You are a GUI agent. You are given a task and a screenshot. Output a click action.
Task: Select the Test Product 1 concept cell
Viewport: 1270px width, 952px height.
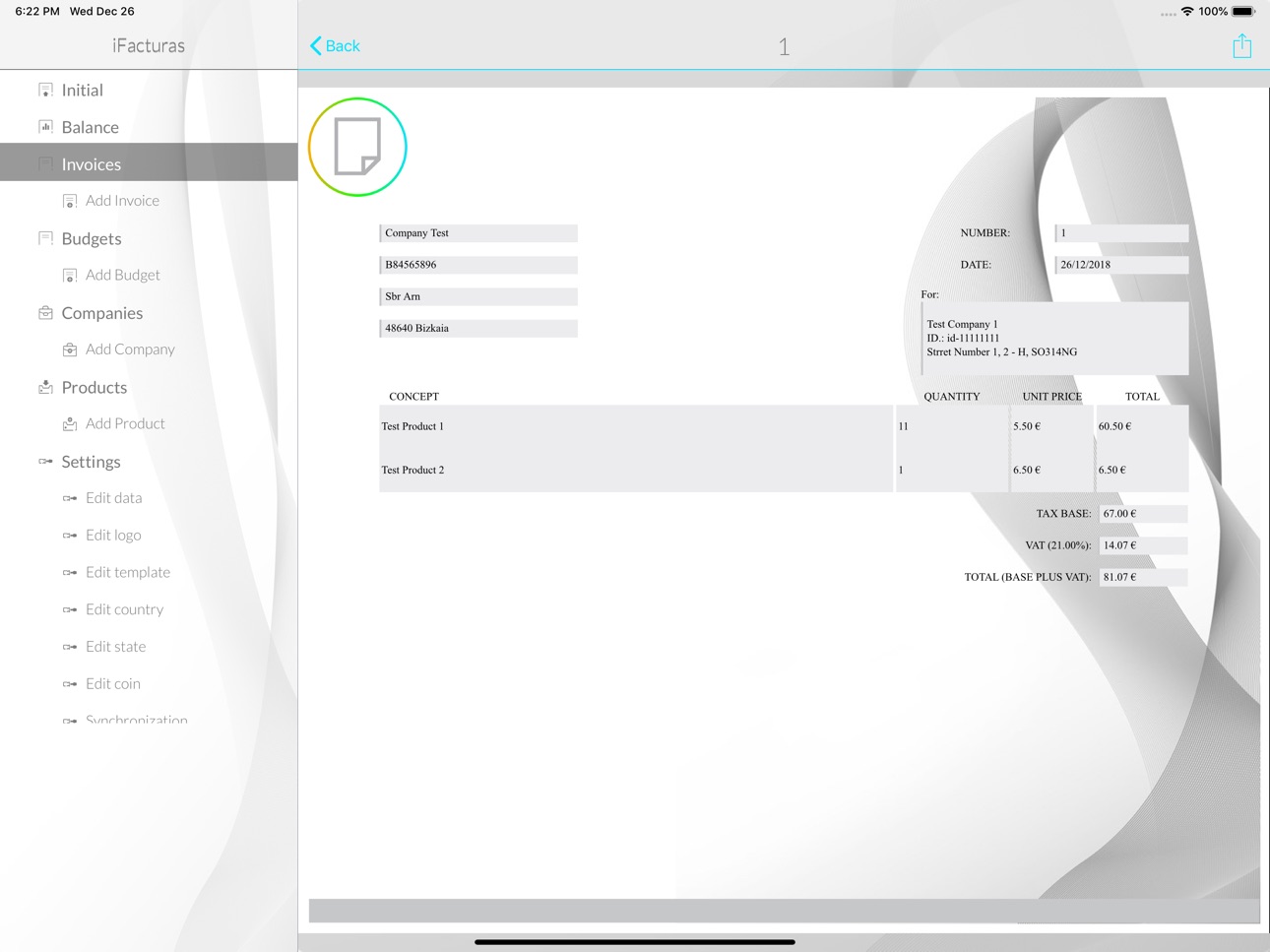tap(636, 426)
